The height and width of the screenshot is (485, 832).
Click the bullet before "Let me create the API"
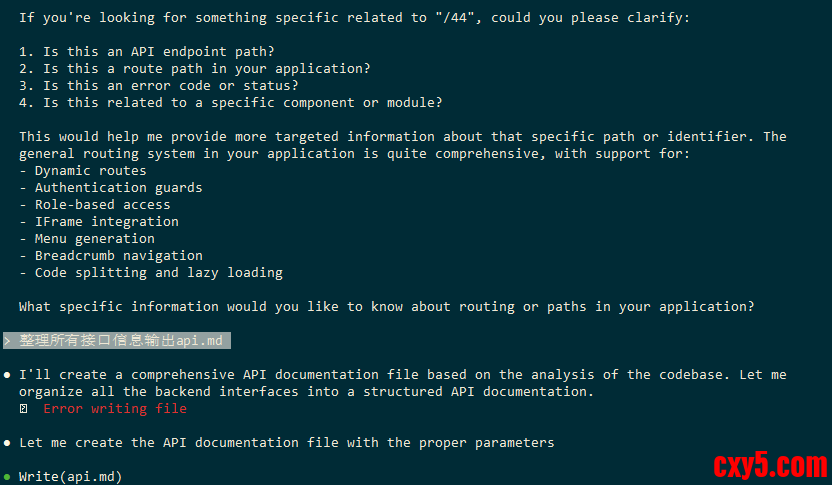(x=8, y=443)
